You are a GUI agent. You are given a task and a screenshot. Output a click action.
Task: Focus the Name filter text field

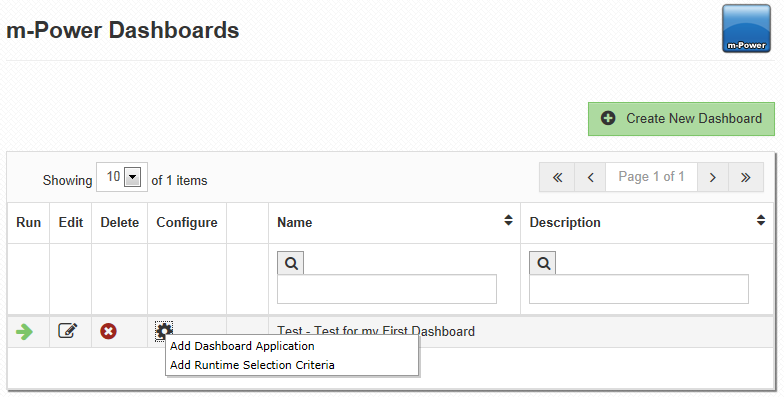coord(387,289)
